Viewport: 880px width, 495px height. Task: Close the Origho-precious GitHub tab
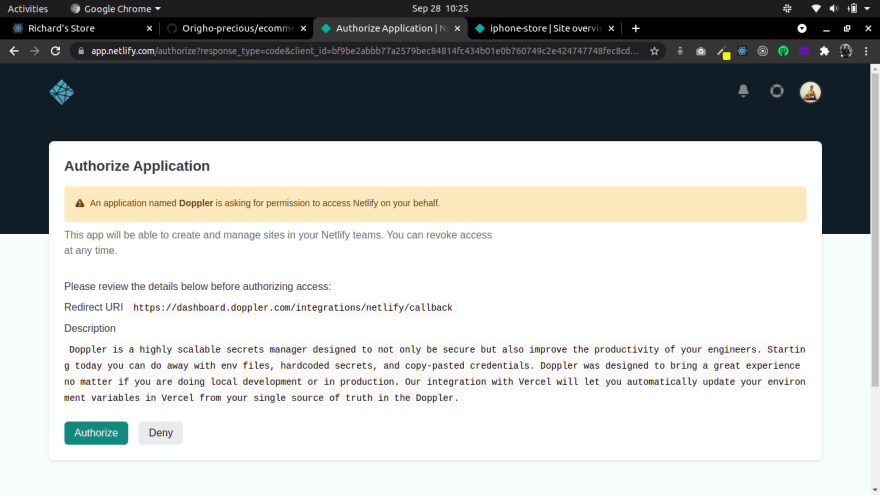click(304, 28)
